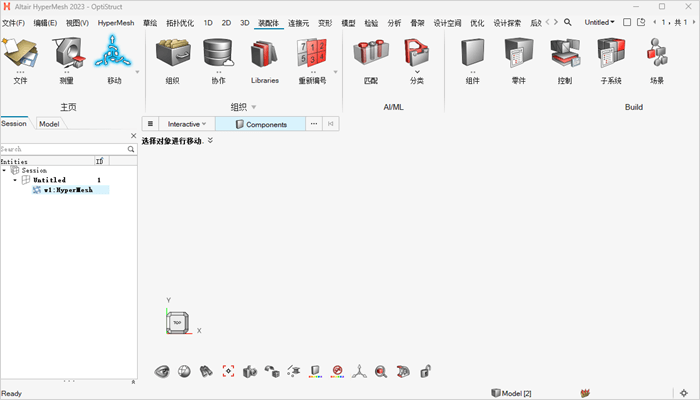Toggle the lock icon in bottom view toolbar
700x400 pixels.
[x=425, y=371]
